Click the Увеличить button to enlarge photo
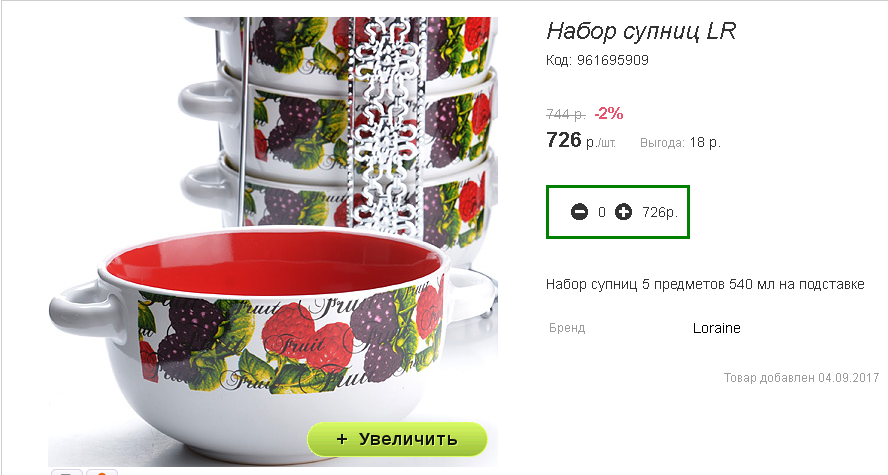The height and width of the screenshot is (475, 888). 397,439
